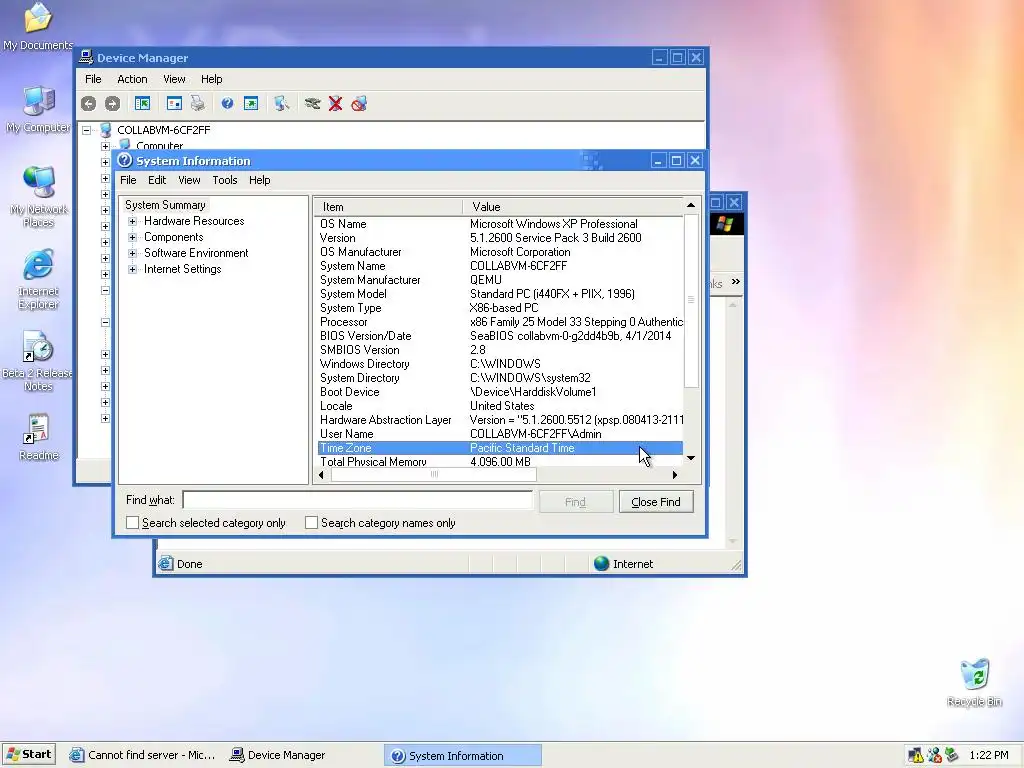Viewport: 1024px width, 768px height.
Task: Open the Action menu in Device Manager
Action: (132, 79)
